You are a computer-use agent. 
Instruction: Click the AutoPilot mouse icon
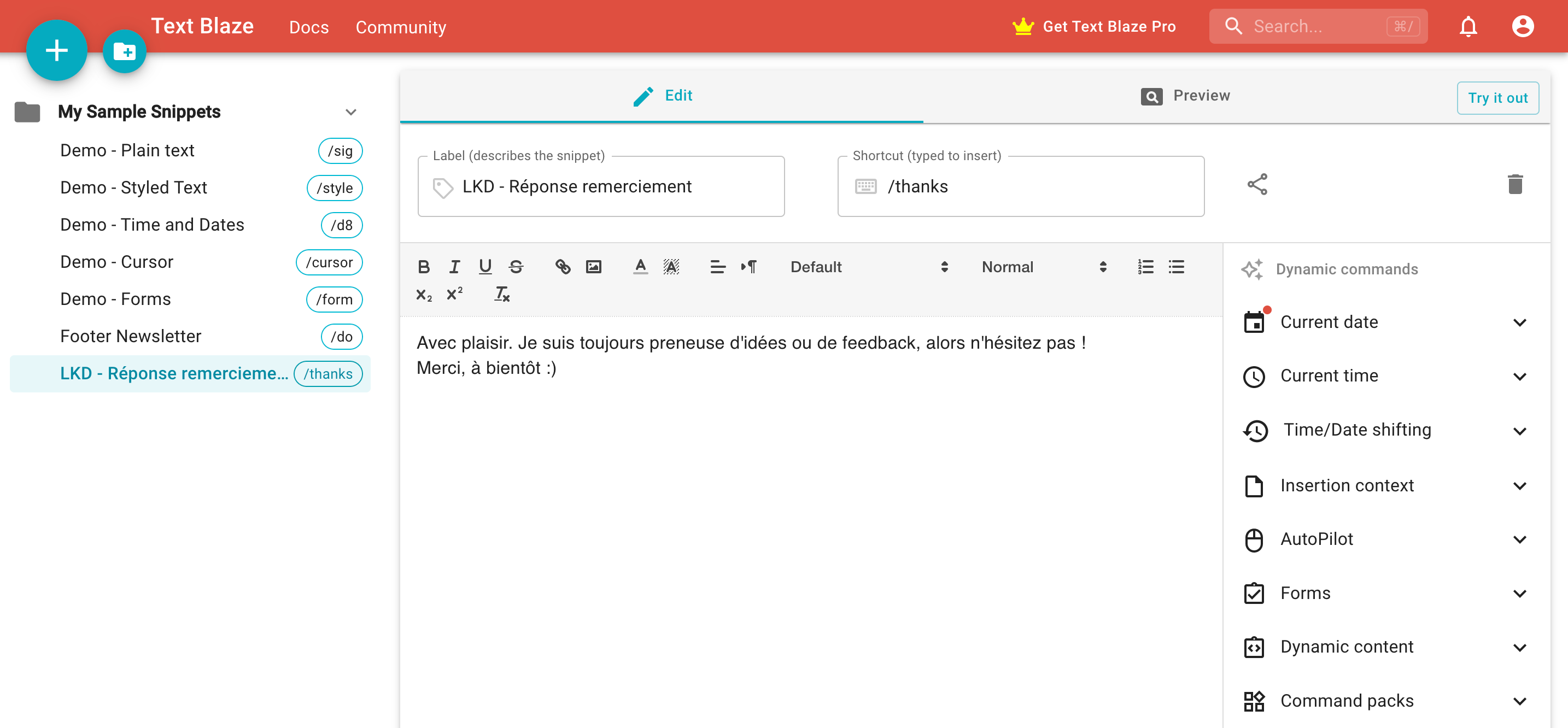[x=1254, y=539]
